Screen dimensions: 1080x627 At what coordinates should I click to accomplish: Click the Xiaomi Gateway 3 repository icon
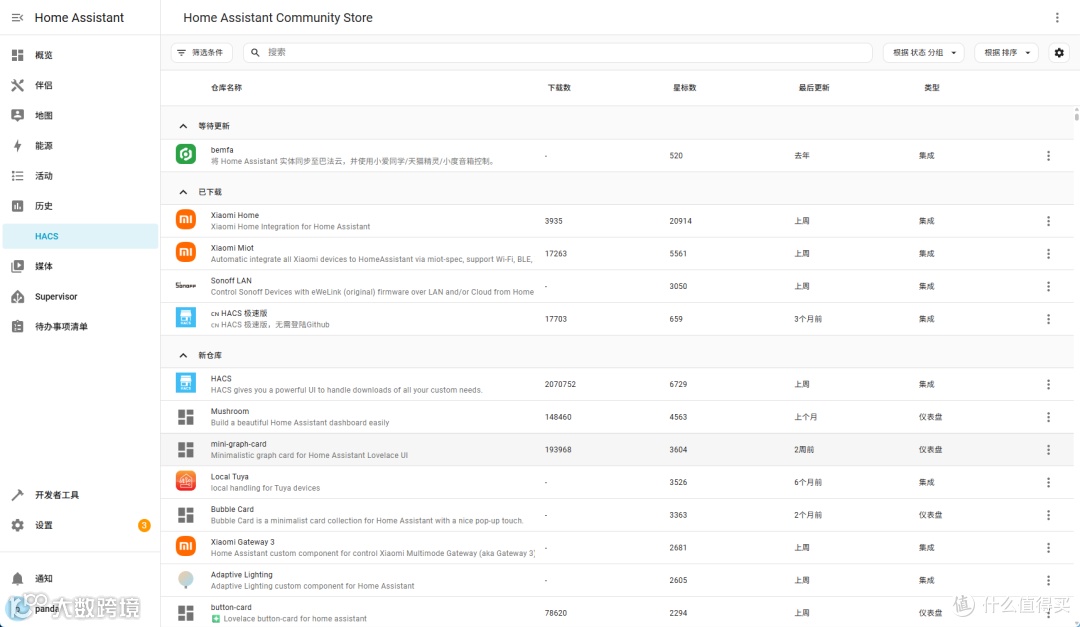tap(185, 546)
